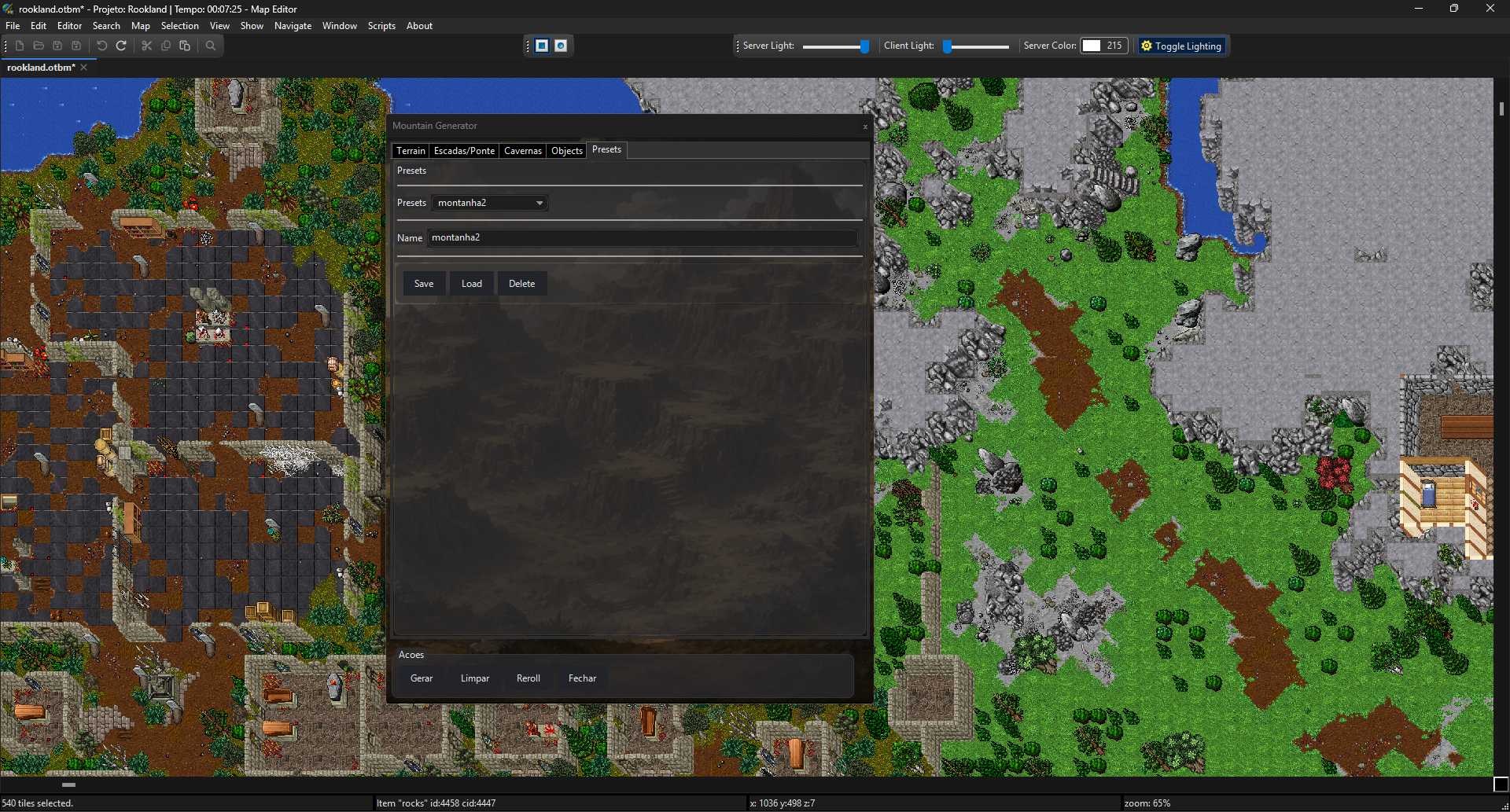
Task: Click the Copy toolbar icon
Action: tap(166, 46)
